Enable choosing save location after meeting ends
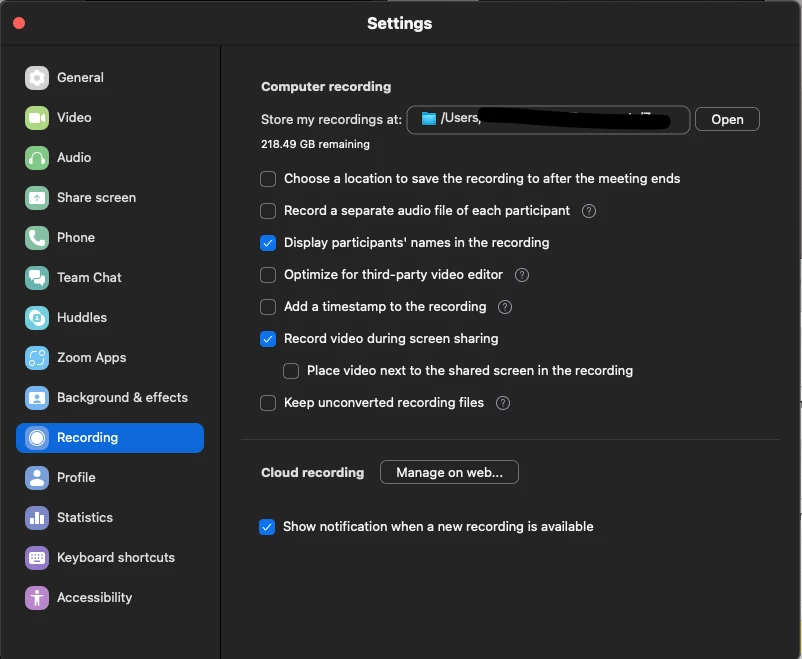 pos(268,179)
